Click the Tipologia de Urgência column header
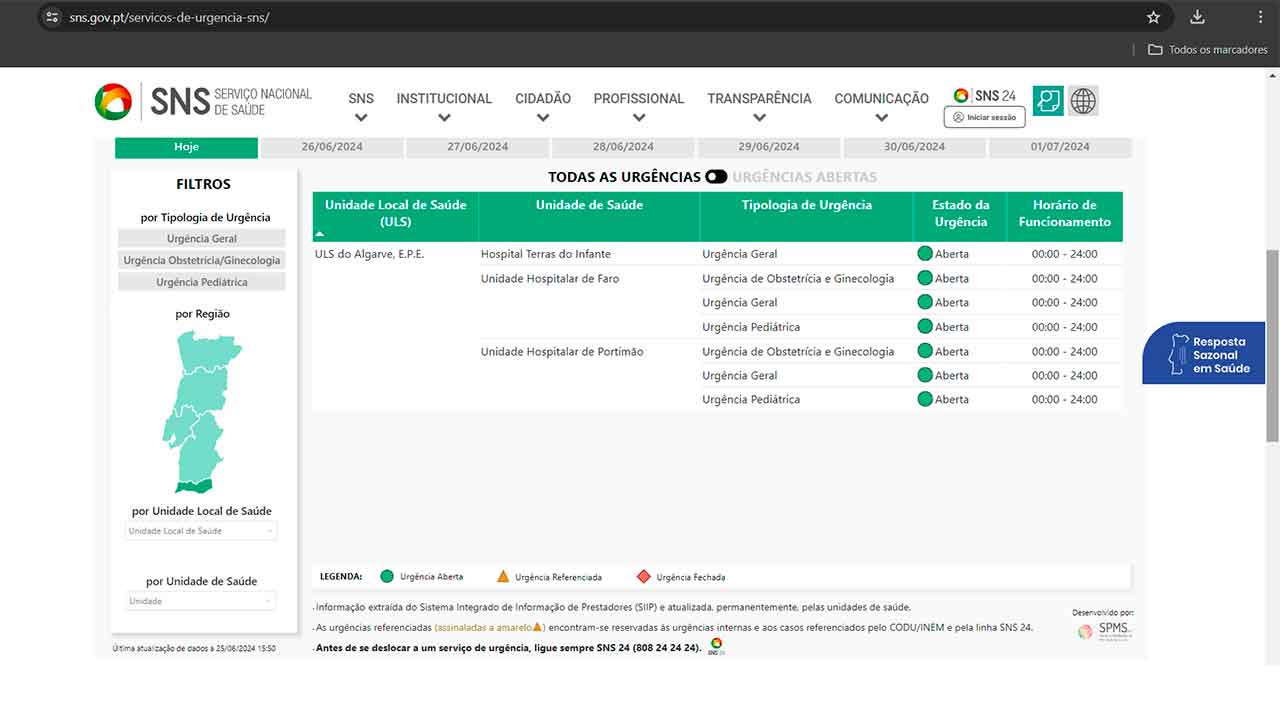The image size is (1280, 720). (806, 216)
